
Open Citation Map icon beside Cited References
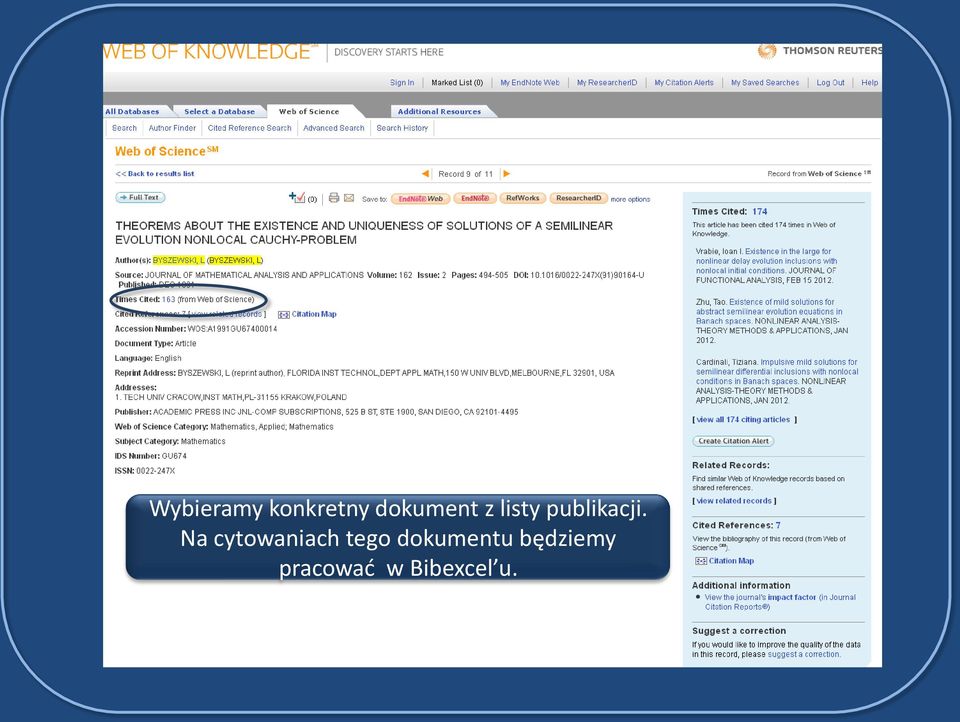pyautogui.click(x=283, y=315)
